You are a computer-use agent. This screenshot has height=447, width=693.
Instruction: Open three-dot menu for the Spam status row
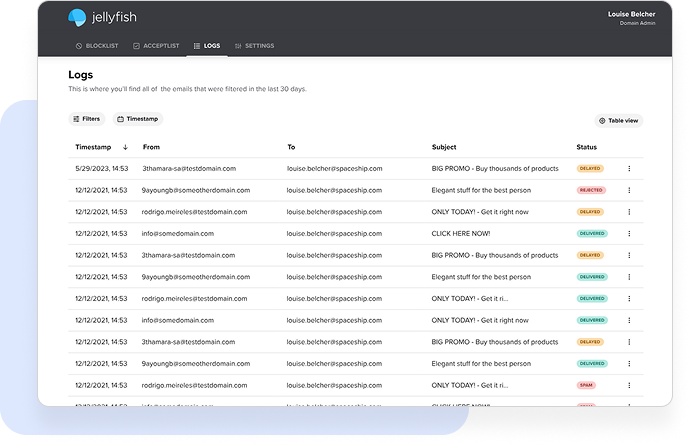click(x=629, y=385)
